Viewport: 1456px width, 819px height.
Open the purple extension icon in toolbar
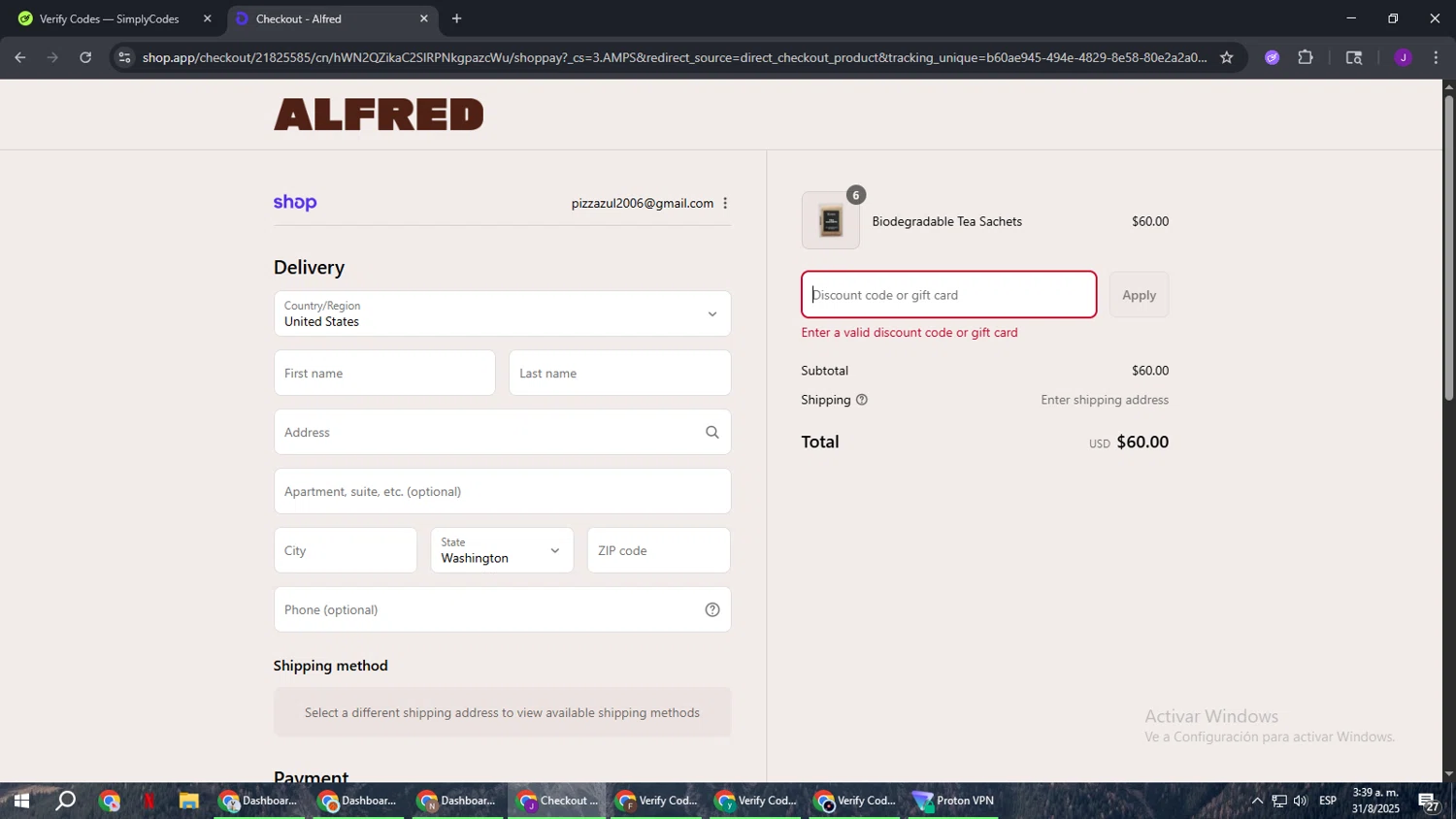[x=1272, y=57]
